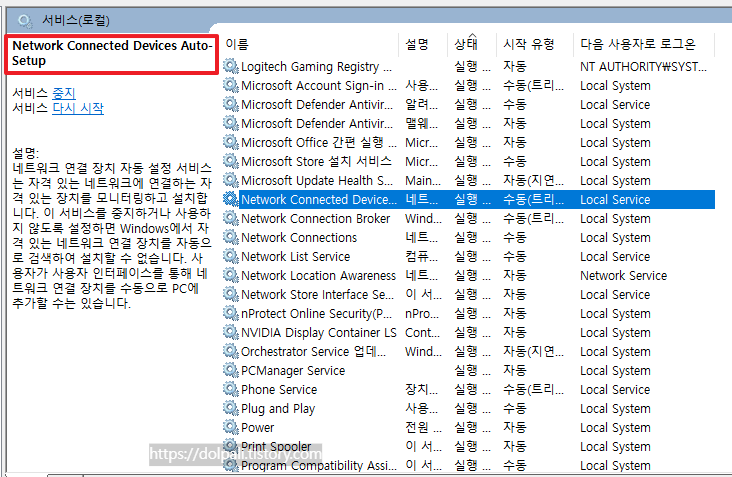Select the Orchestrator Service 업데... name

314,351
